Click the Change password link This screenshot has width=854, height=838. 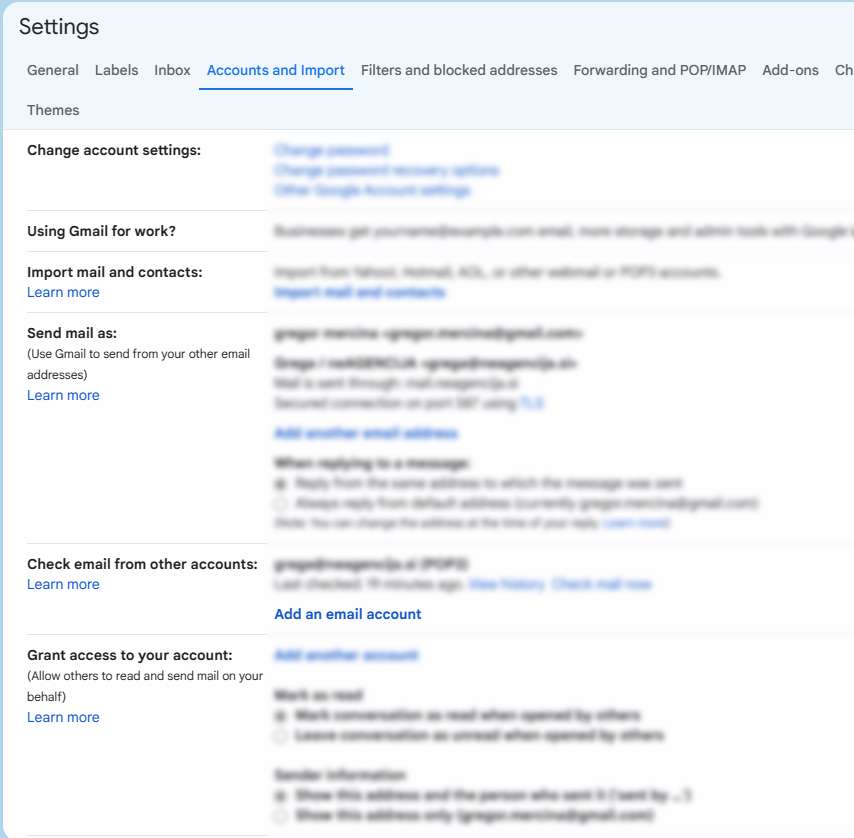[x=331, y=150]
